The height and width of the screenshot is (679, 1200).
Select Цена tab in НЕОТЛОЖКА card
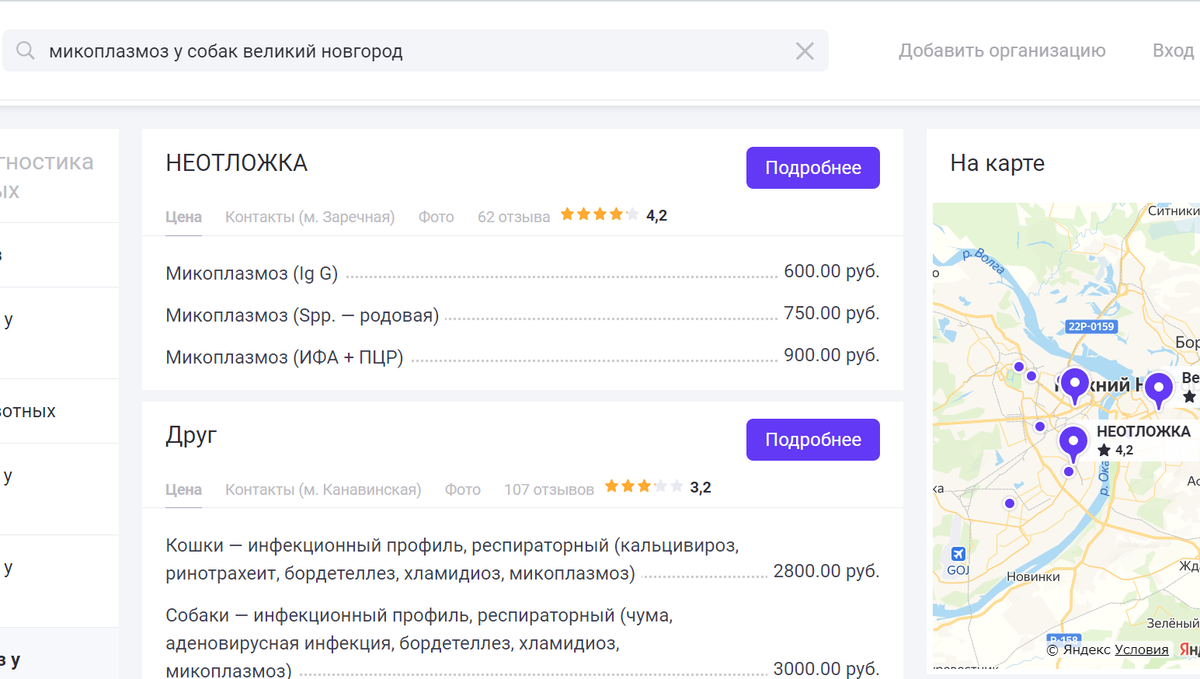click(184, 216)
